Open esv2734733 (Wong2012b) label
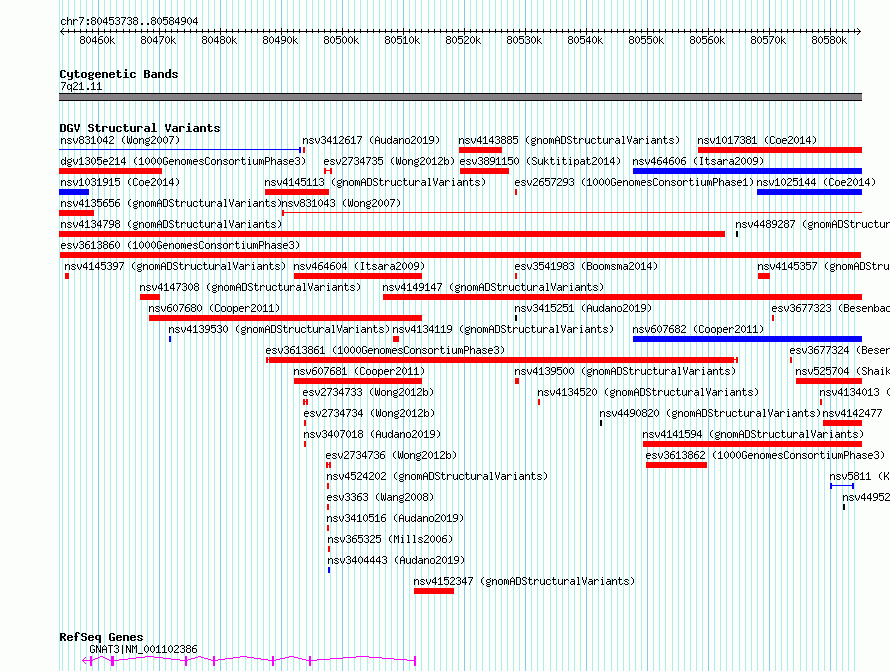The height and width of the screenshot is (671, 890). click(x=368, y=392)
